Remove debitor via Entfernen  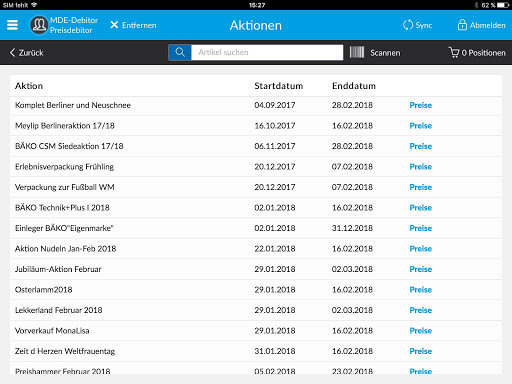pyautogui.click(x=133, y=25)
